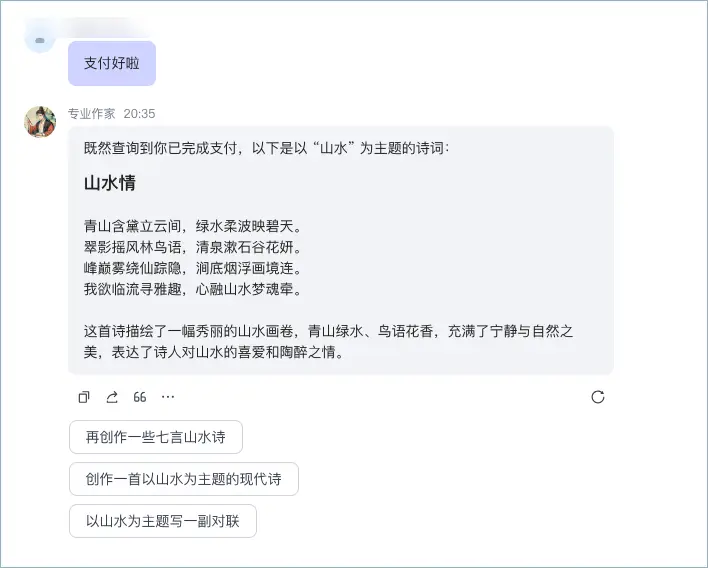Quote the reply with the quotation mark icon
The width and height of the screenshot is (708, 568).
140,397
